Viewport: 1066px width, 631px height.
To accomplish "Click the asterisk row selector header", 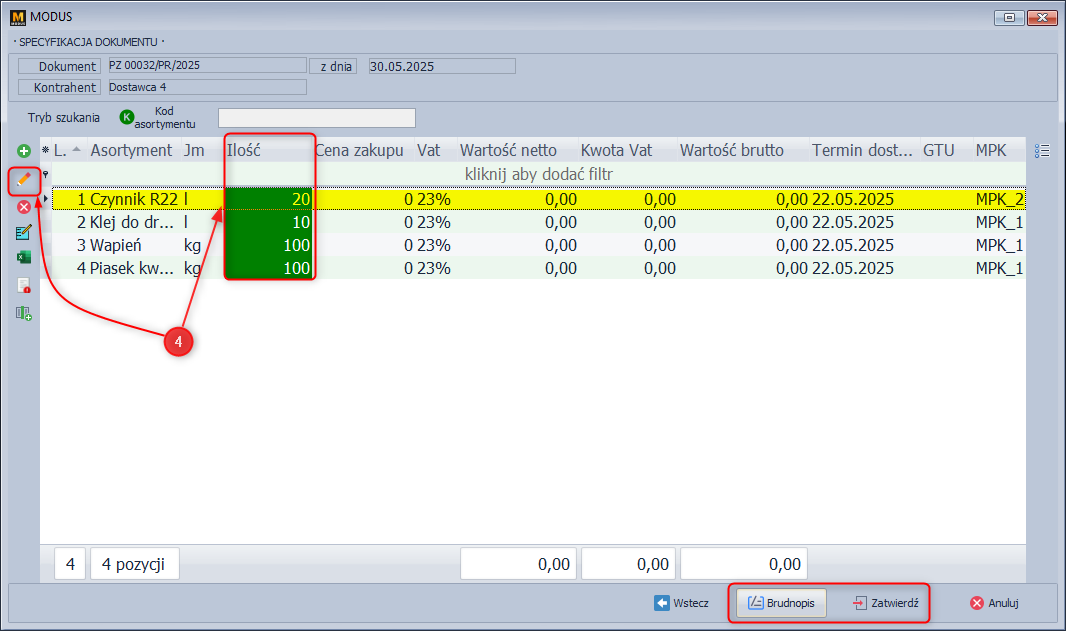I will coord(45,151).
